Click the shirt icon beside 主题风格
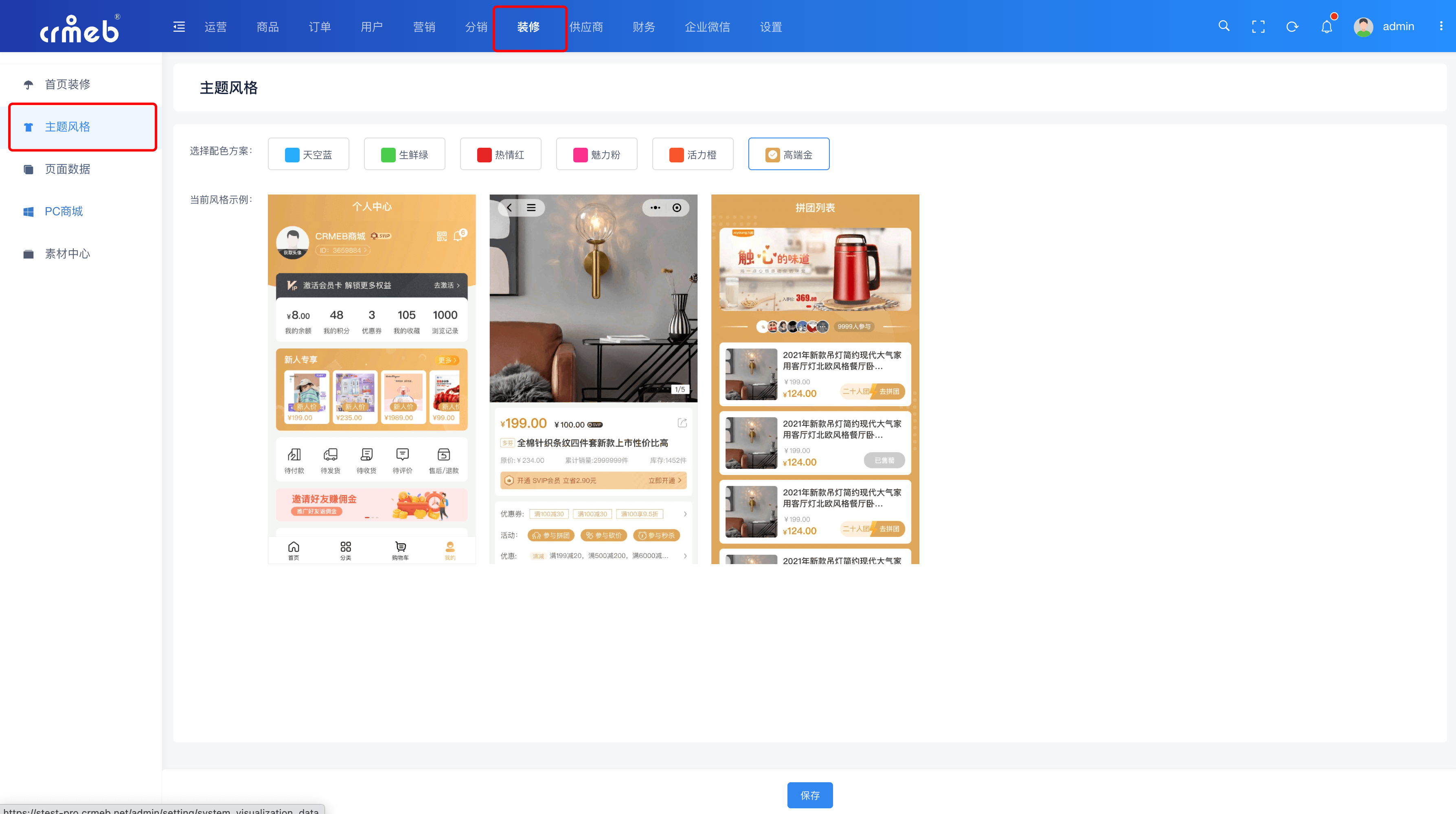This screenshot has height=814, width=1456. pos(28,127)
